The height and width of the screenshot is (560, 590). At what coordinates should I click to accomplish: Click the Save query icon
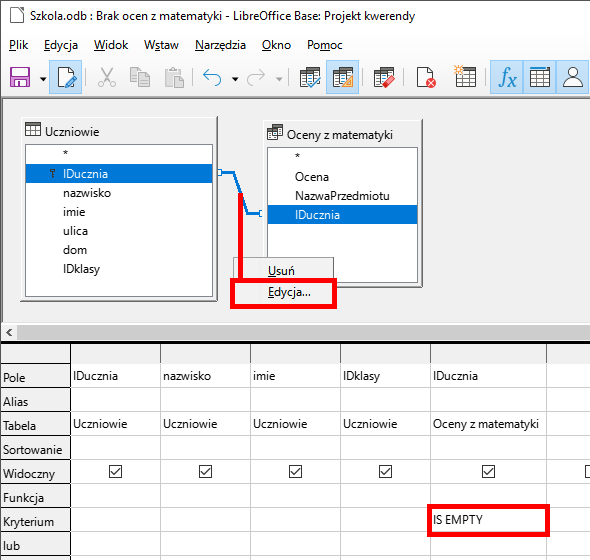[20, 77]
